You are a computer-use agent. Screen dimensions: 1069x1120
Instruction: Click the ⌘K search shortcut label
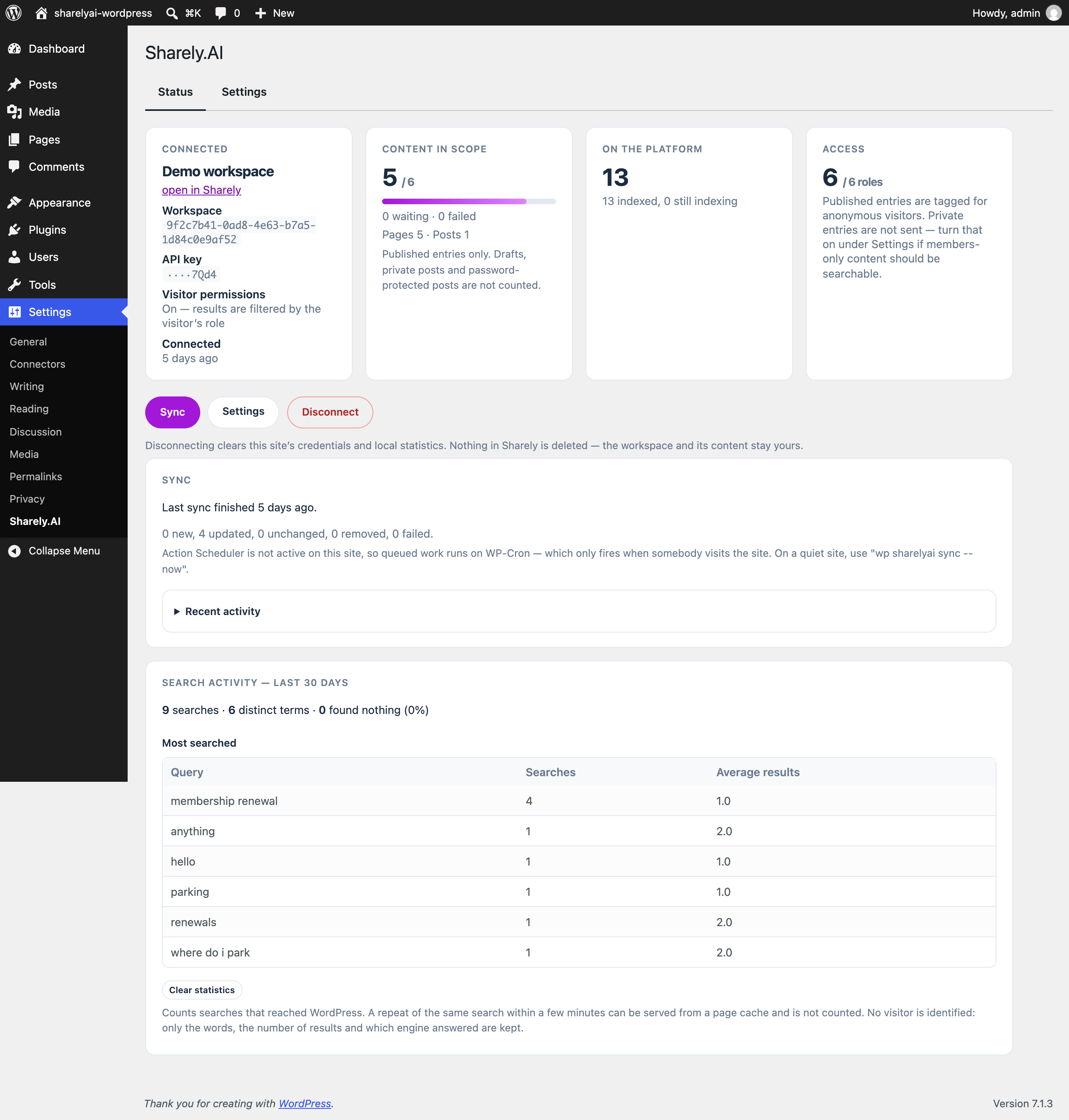193,12
